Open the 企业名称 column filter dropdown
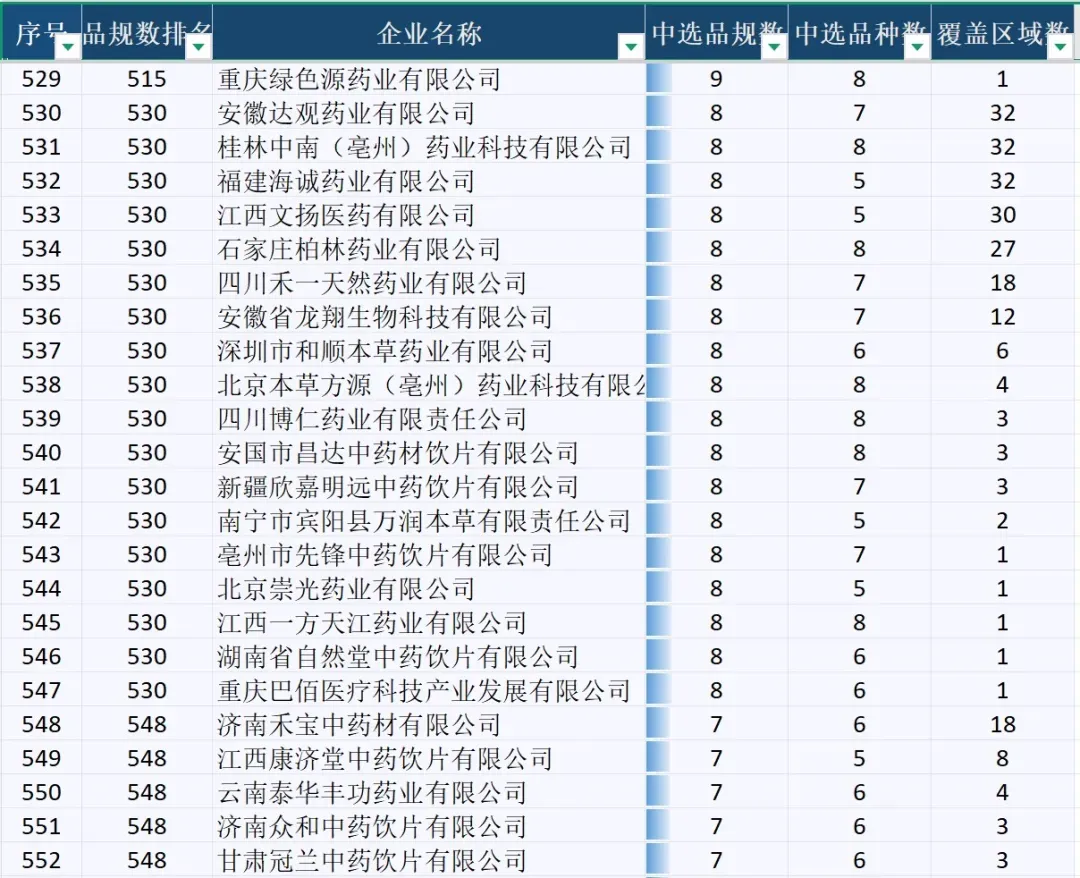Image resolution: width=1080 pixels, height=878 pixels. tap(631, 47)
